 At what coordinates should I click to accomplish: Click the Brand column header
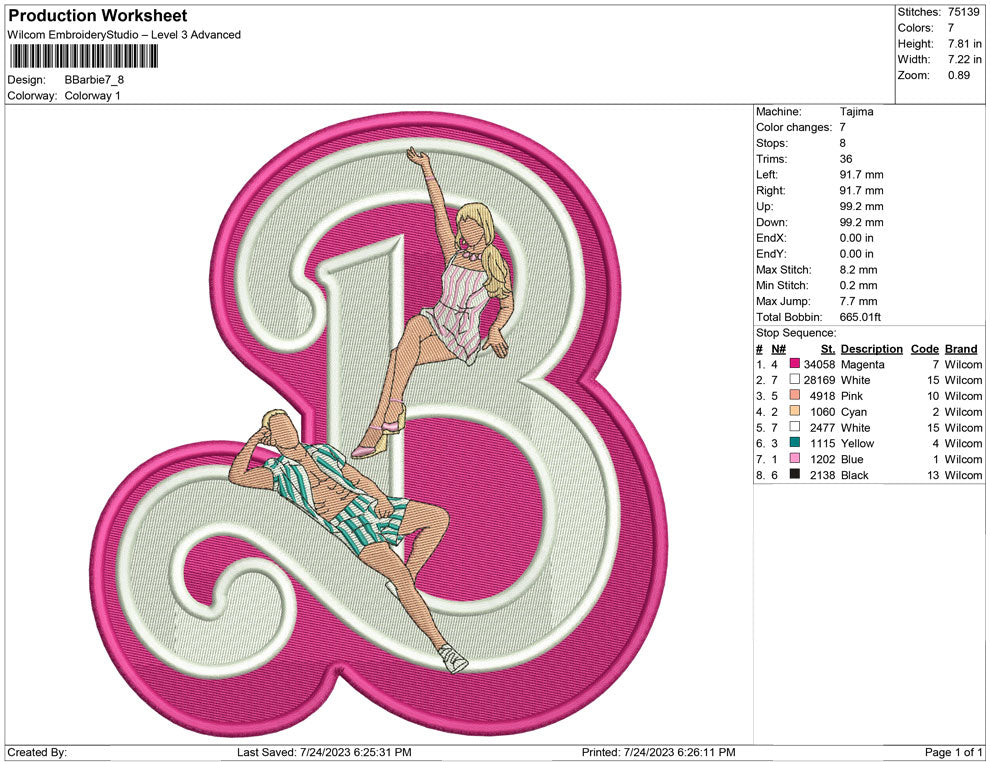(x=961, y=349)
